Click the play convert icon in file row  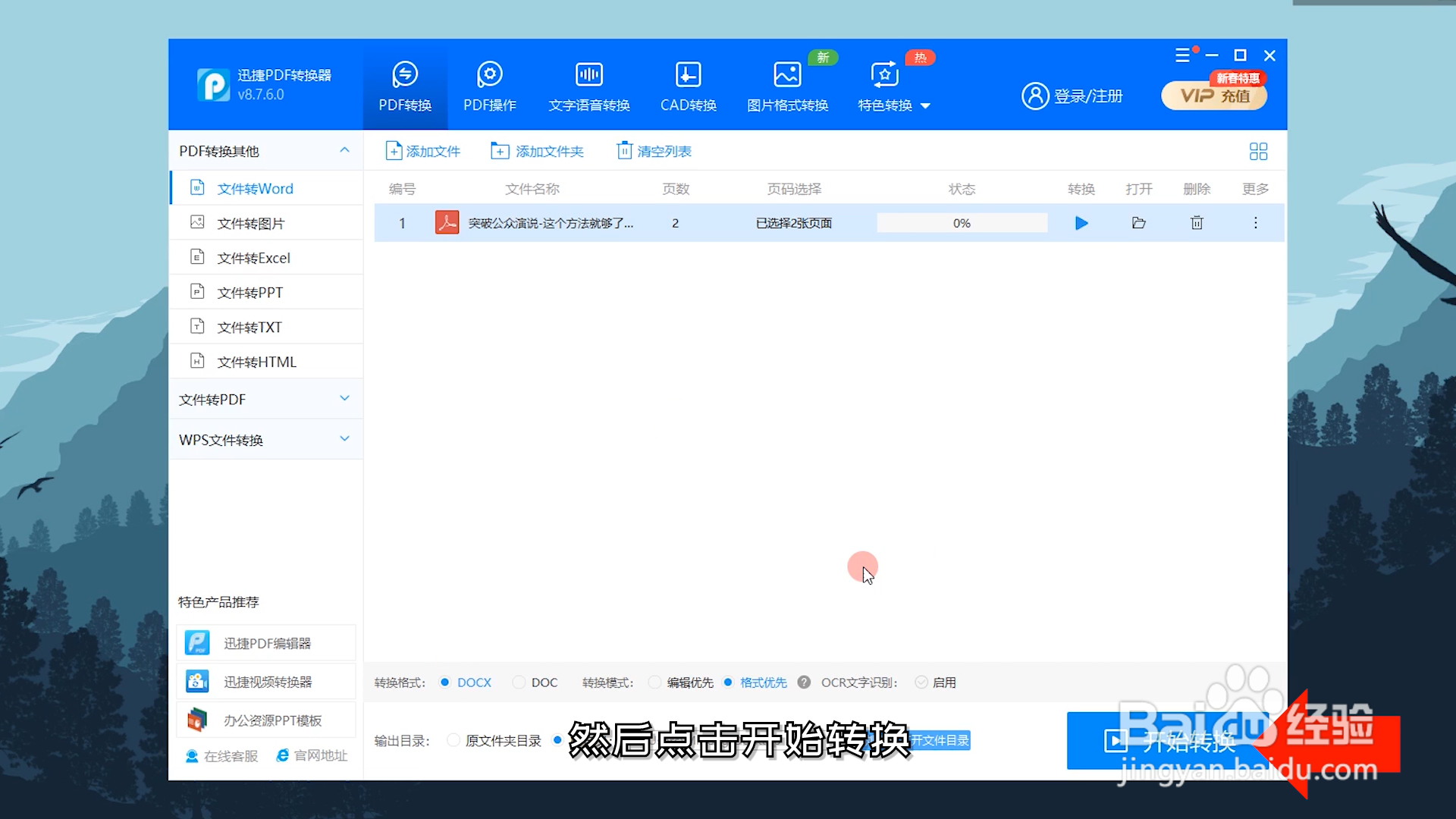[x=1081, y=223]
